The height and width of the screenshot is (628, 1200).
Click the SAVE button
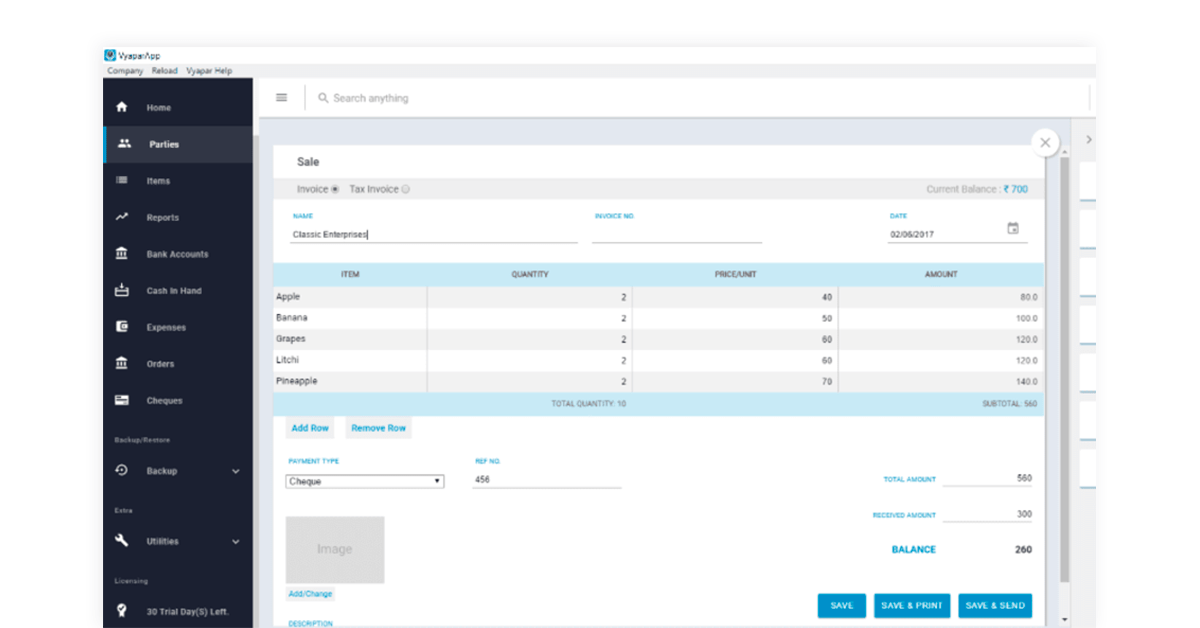coord(842,605)
